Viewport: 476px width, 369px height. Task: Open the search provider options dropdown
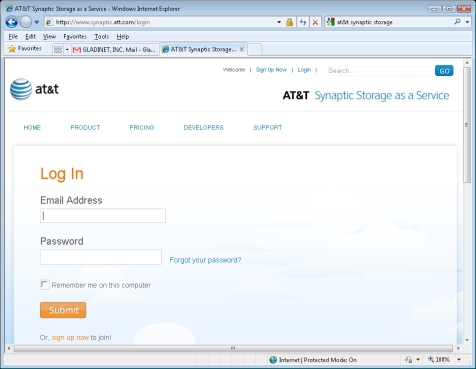467,22
